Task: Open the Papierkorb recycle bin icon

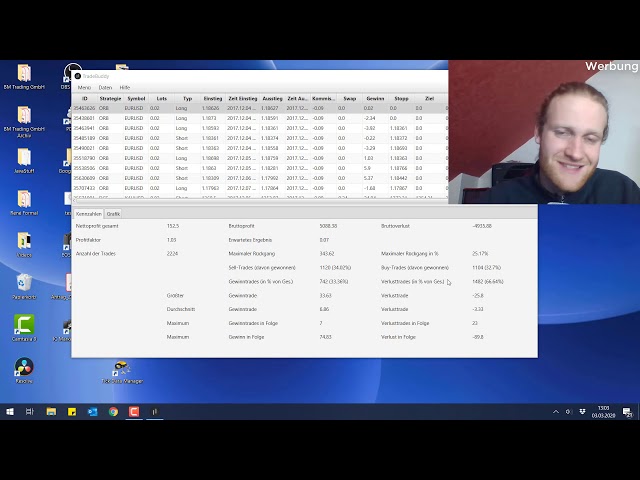Action: (x=24, y=286)
